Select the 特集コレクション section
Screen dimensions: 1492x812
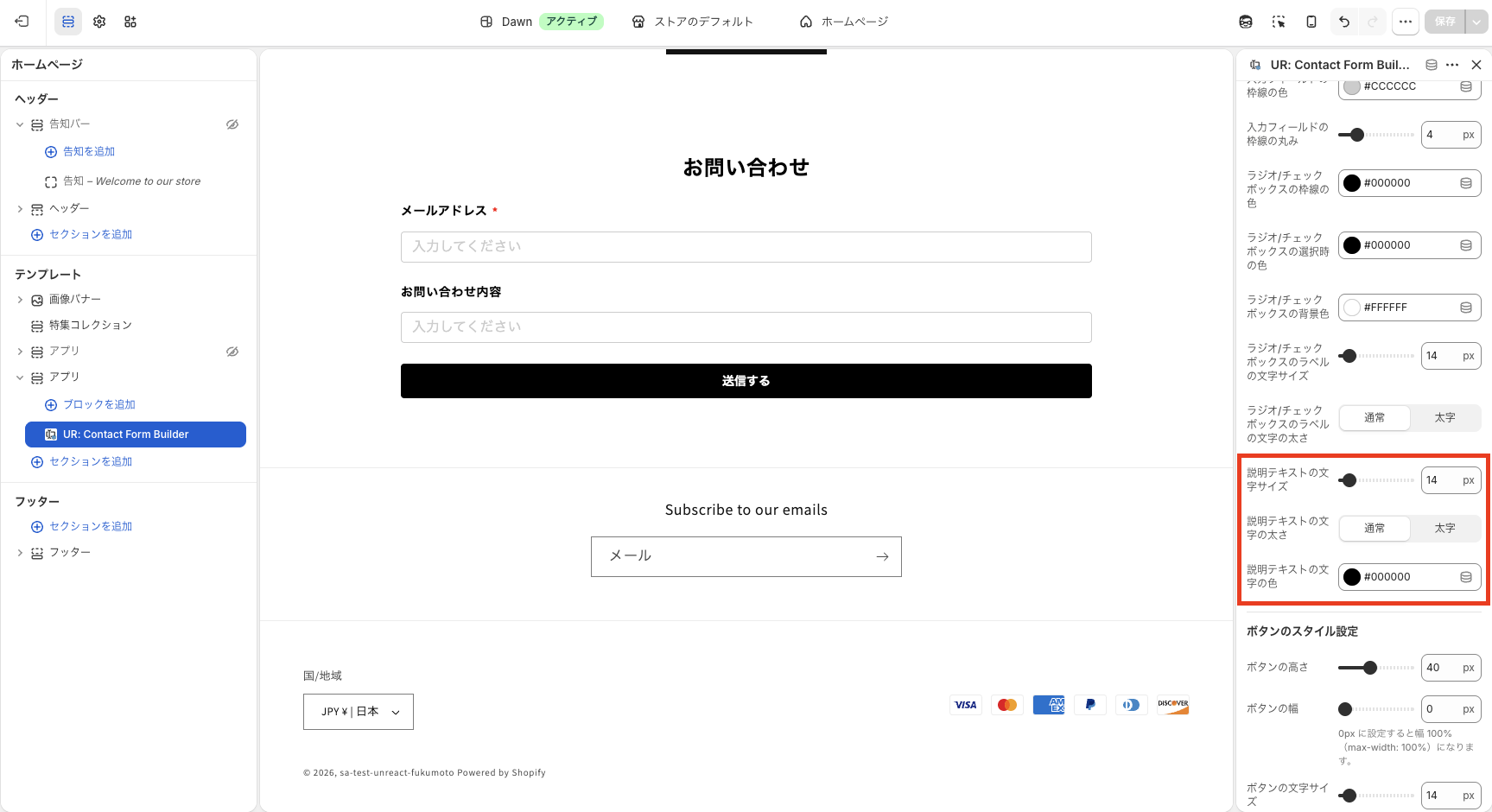coord(91,326)
